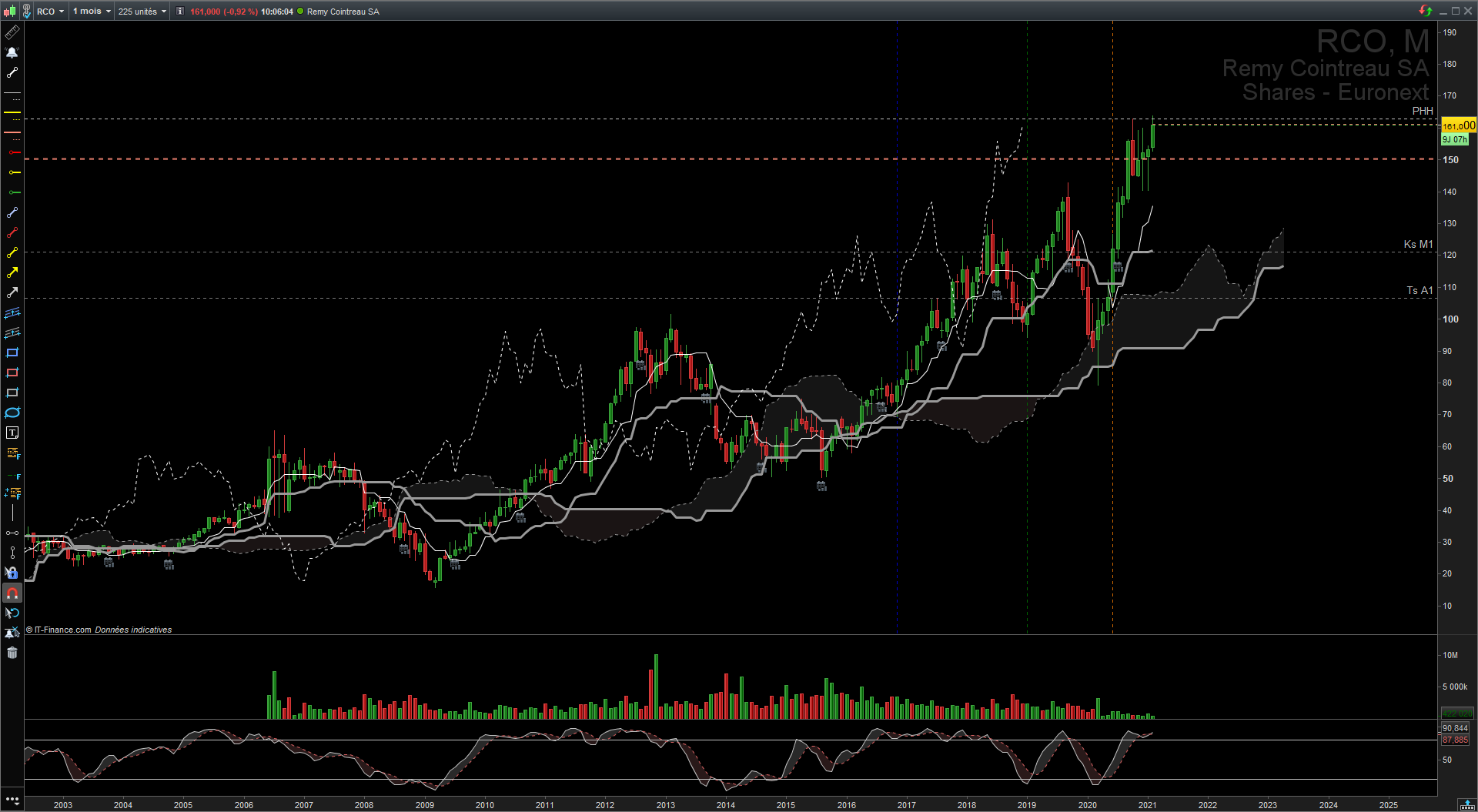Select the white segment line tool
This screenshot has width=1478, height=812.
pyautogui.click(x=12, y=72)
